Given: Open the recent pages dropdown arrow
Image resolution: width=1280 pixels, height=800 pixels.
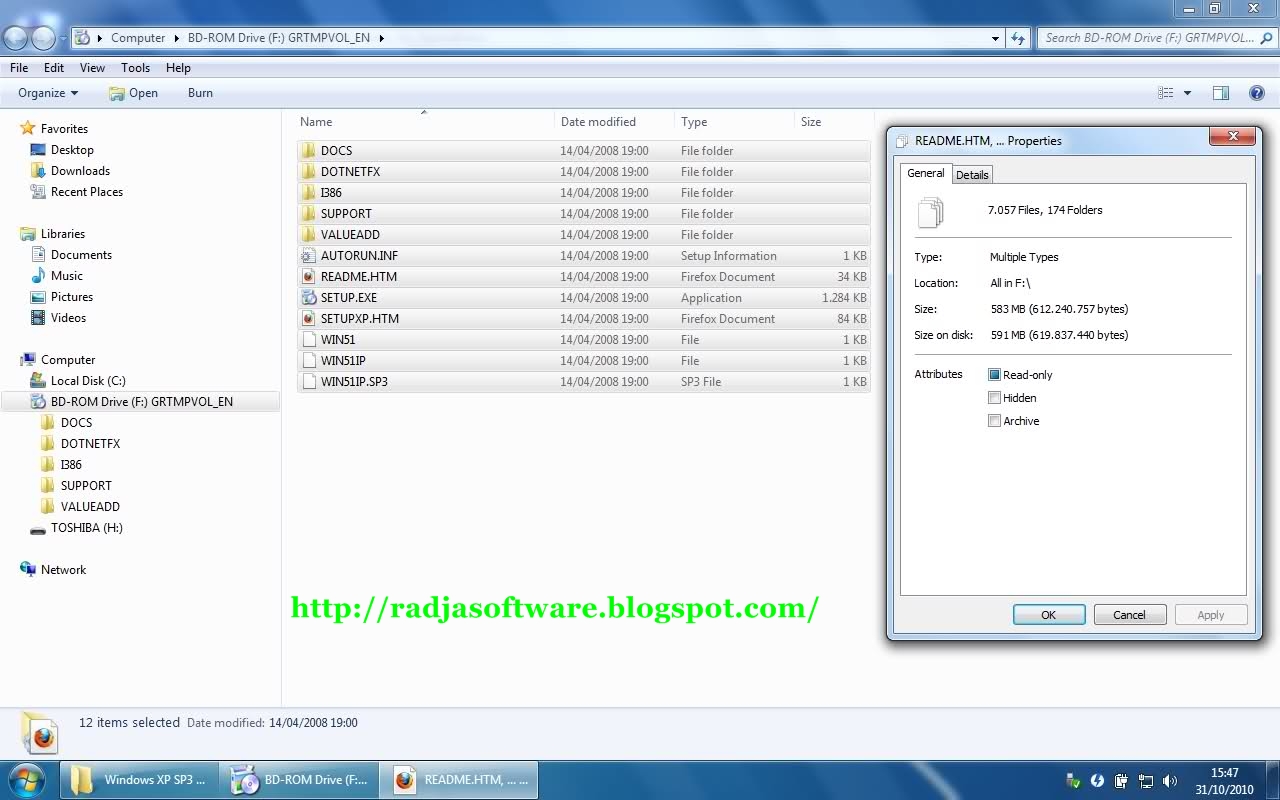Looking at the screenshot, I should coord(64,38).
